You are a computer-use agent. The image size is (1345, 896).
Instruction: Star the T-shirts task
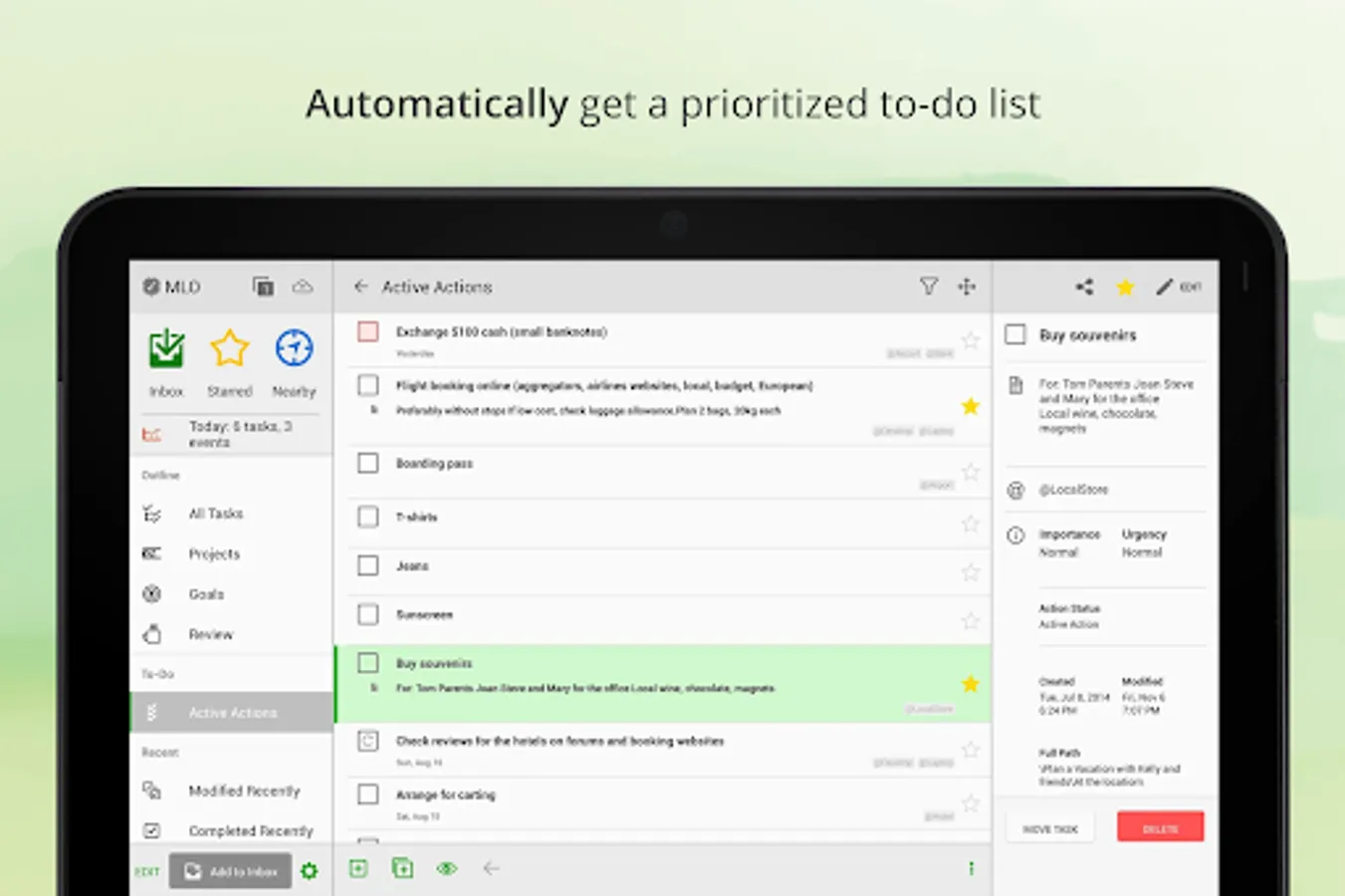click(971, 524)
